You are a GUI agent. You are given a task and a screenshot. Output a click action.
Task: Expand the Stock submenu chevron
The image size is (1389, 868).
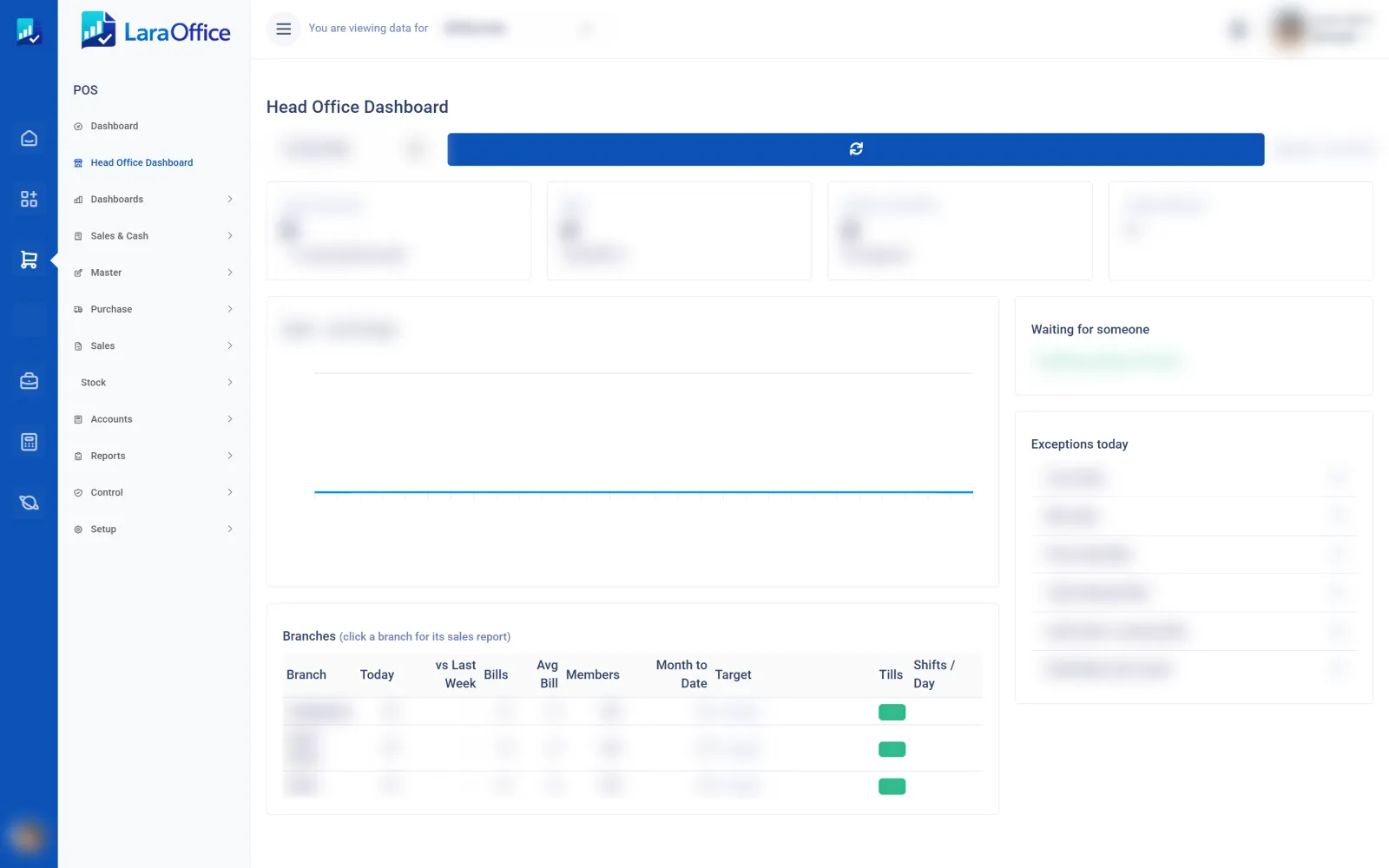pyautogui.click(x=230, y=383)
